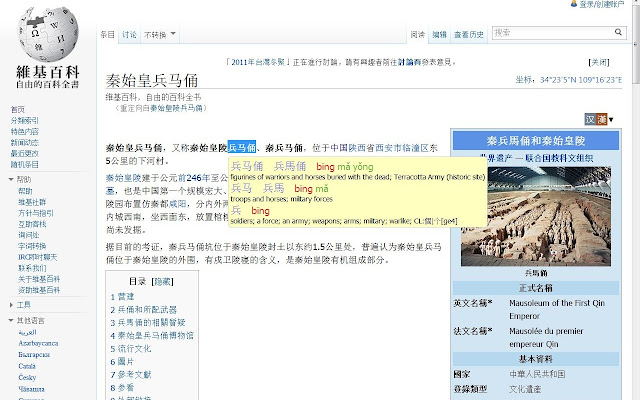Viewport: 640px width, 400px height.
Task: Open the terracotta army pit photo
Action: [x=536, y=216]
